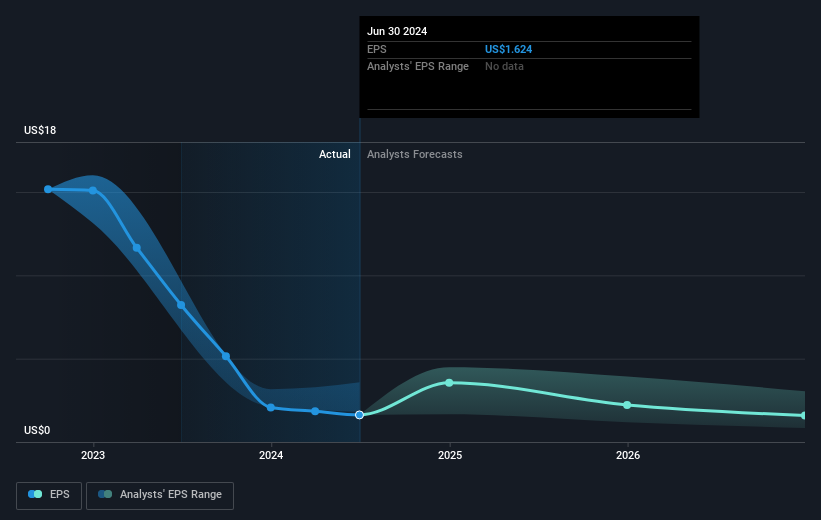Toggle the EPS legend series
Screen dimensions: 821x520
point(49,495)
